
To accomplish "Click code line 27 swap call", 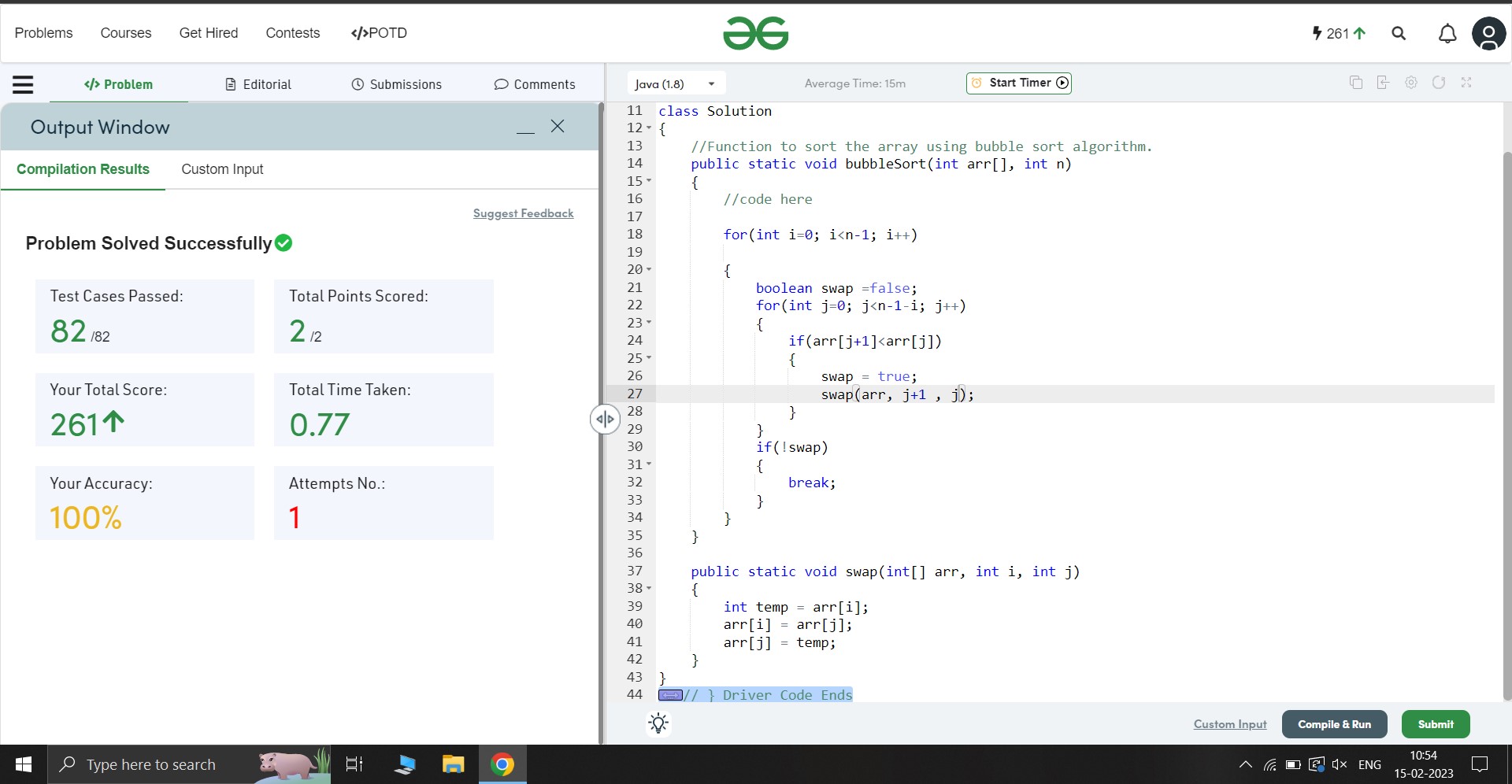I will coord(897,394).
